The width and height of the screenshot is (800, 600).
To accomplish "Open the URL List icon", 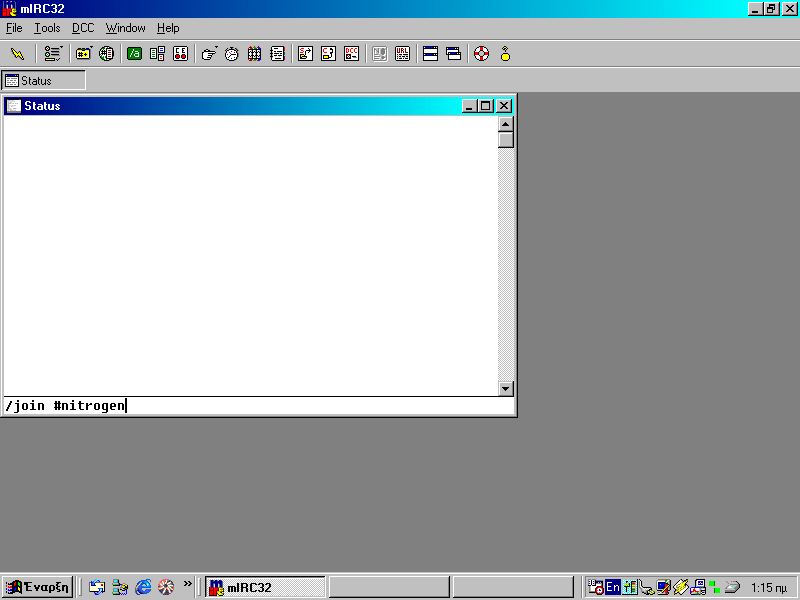I will pos(402,54).
